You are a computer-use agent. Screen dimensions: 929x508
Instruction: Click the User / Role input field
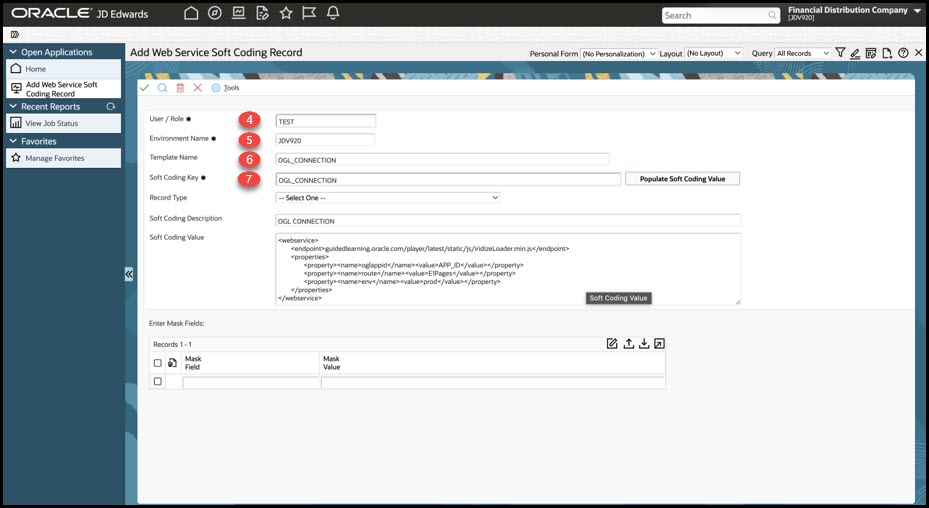point(326,121)
